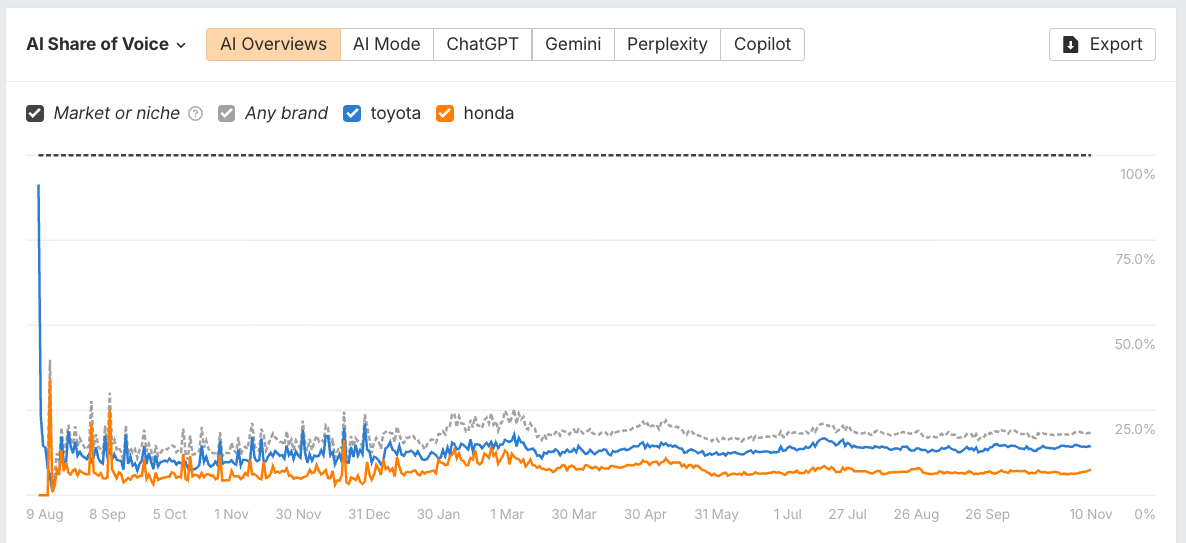Select the AI Overviews tab

tap(273, 44)
